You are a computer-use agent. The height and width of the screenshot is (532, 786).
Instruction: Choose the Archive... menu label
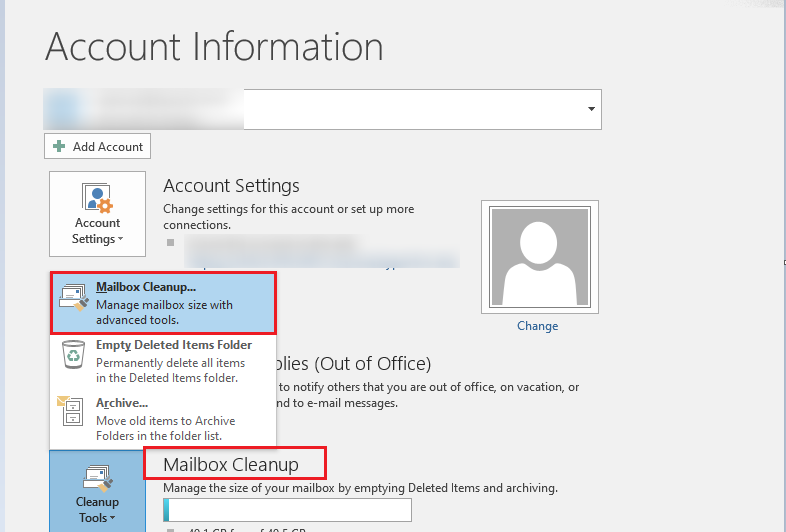pyautogui.click(x=122, y=403)
